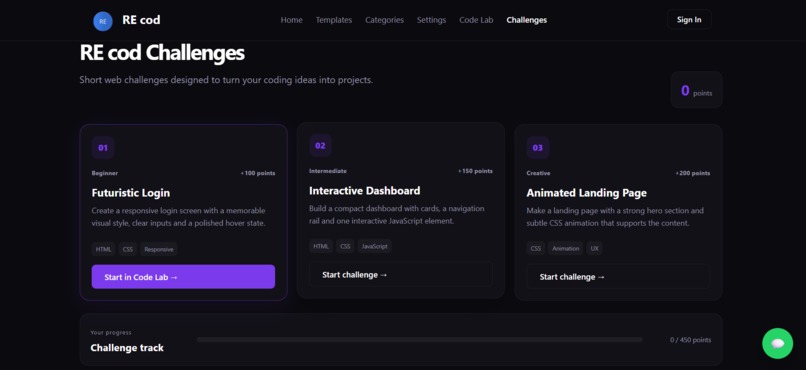Start the Interactive Dashboard challenge
This screenshot has height=370, width=806.
[x=401, y=274]
